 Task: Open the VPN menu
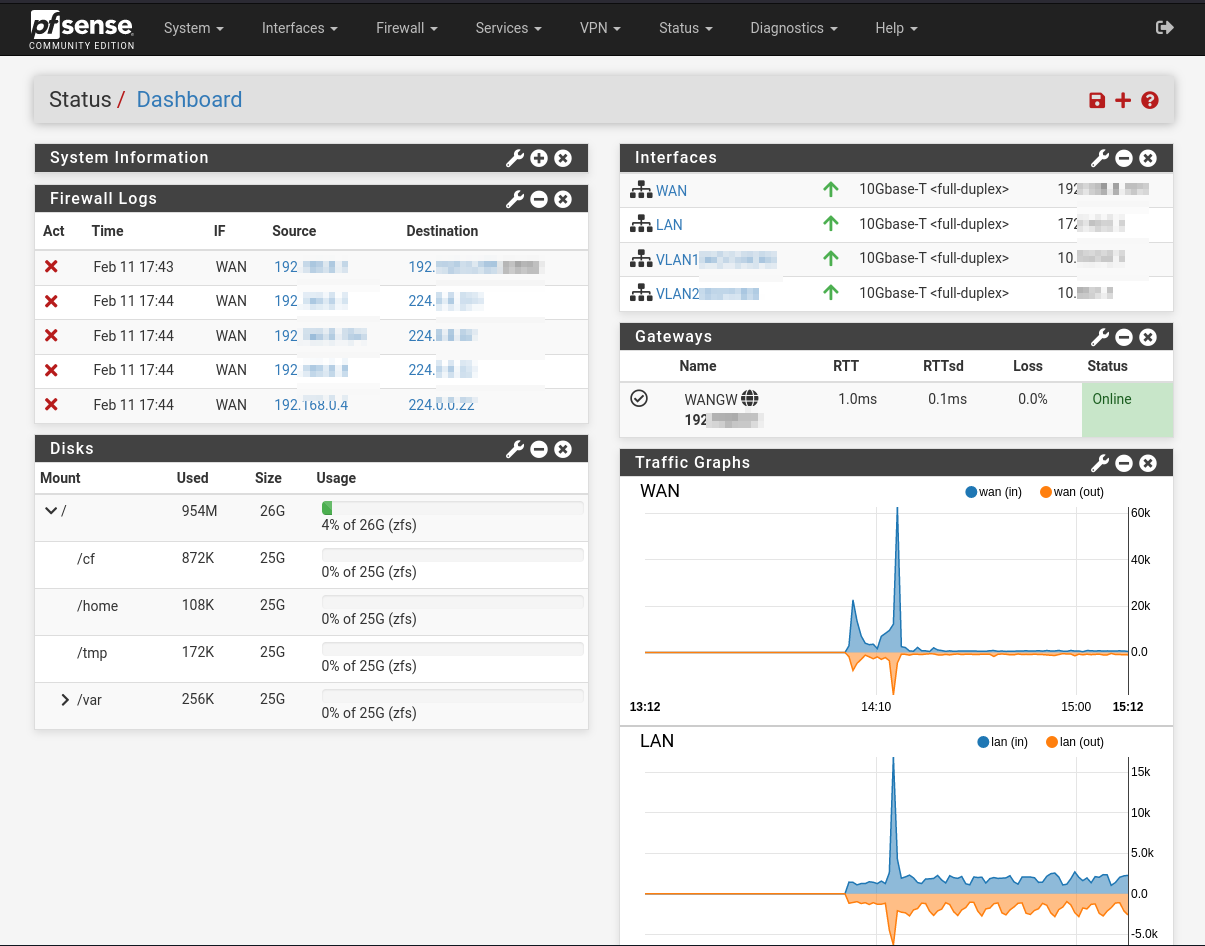600,28
